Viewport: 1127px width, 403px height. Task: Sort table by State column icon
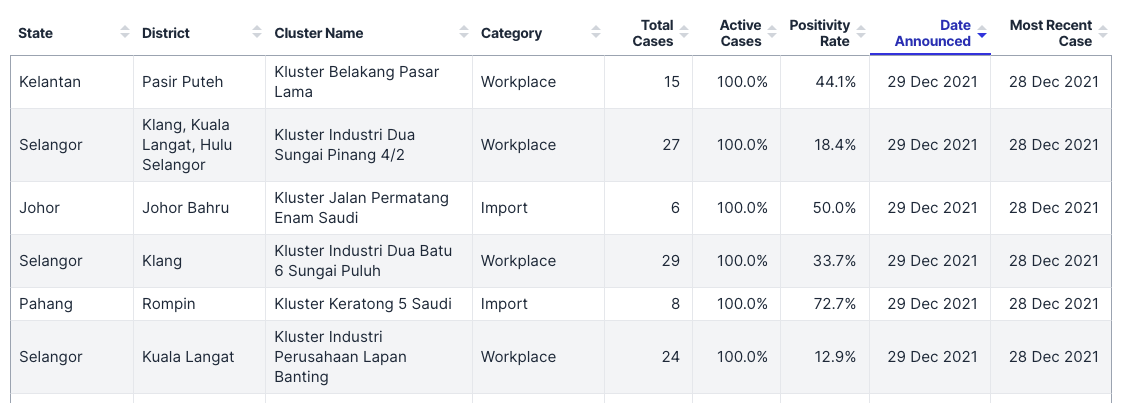(x=125, y=32)
